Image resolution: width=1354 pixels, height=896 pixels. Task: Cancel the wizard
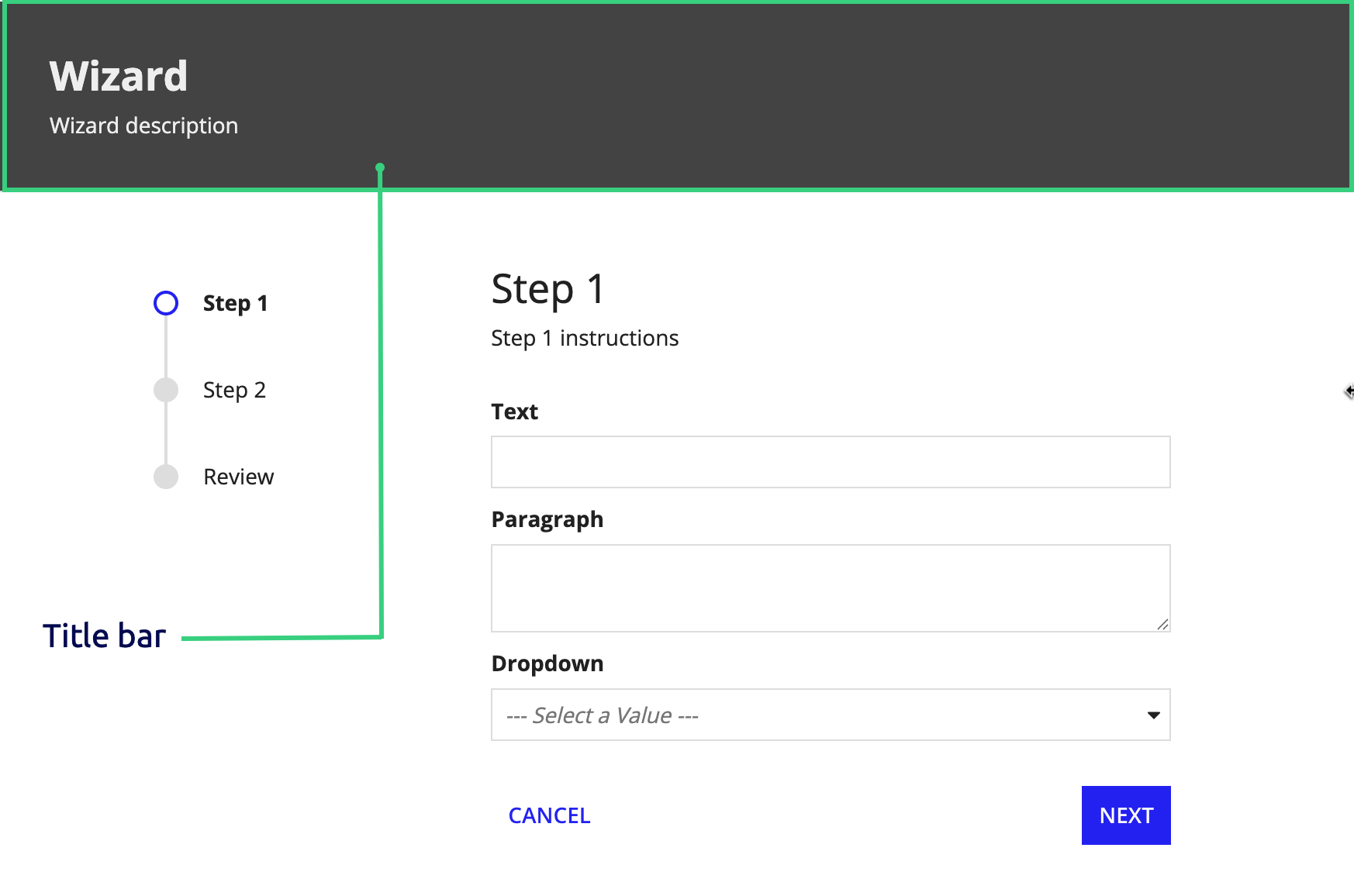click(x=549, y=815)
